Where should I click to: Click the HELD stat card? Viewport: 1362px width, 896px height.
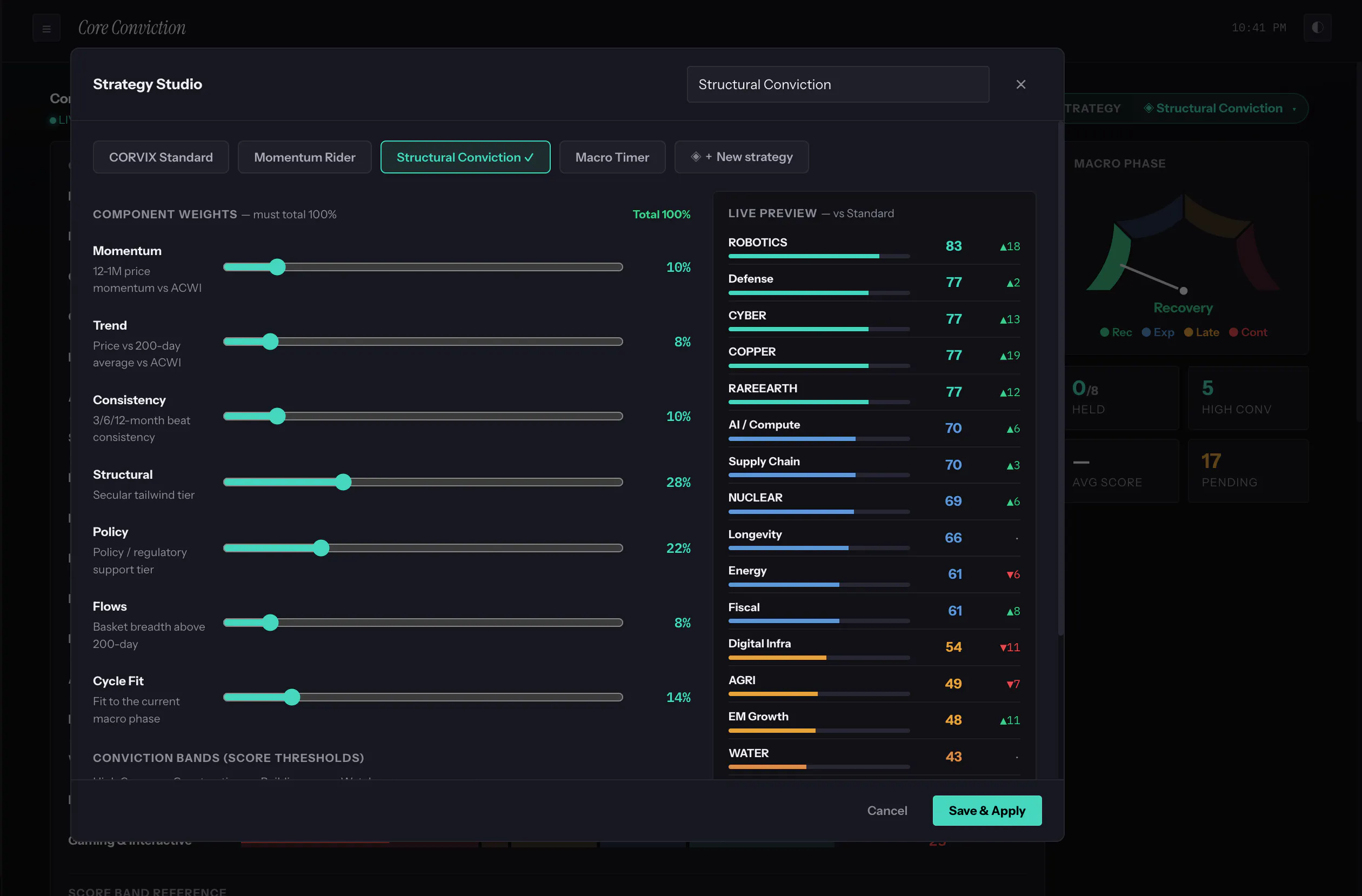[1121, 398]
